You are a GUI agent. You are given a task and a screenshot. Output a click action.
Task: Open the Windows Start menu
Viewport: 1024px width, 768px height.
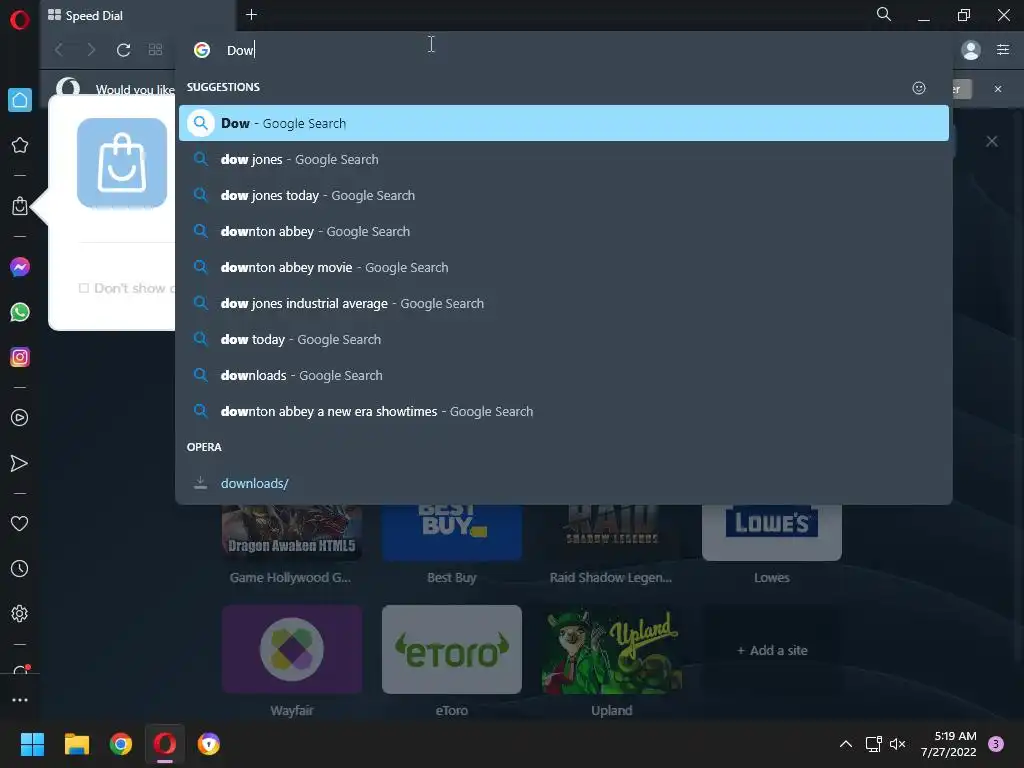[32, 744]
